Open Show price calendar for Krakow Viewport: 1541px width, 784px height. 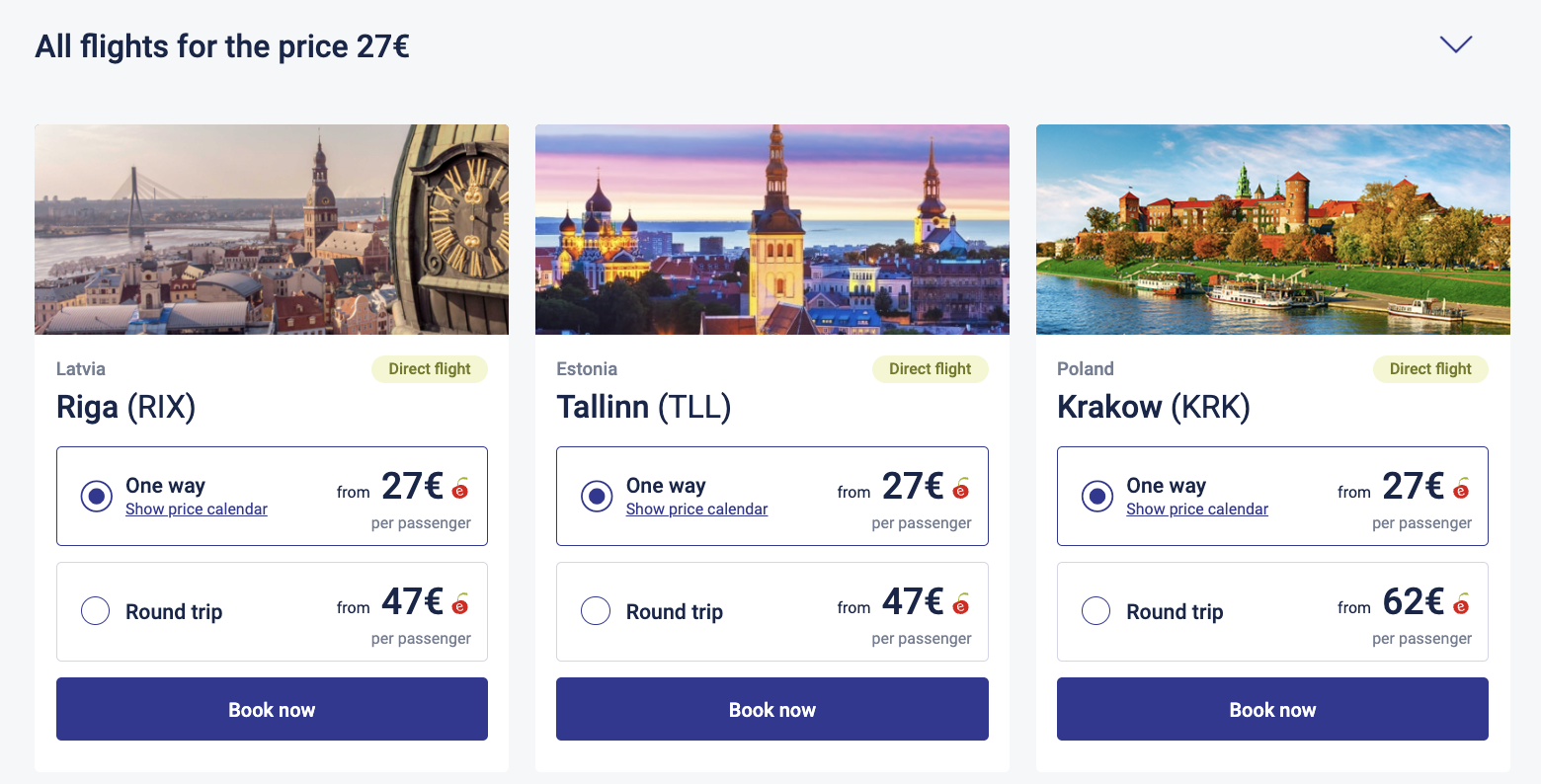(1197, 510)
